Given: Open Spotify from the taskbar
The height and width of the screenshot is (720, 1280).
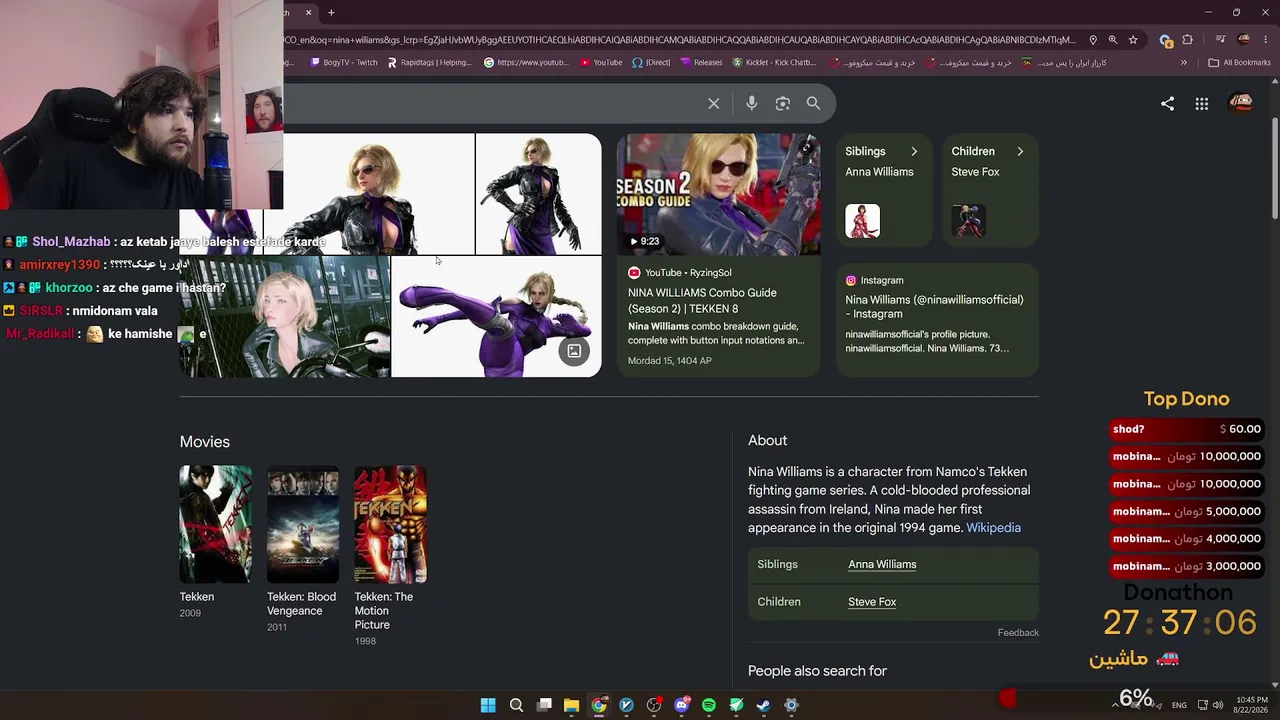Looking at the screenshot, I should 709,705.
